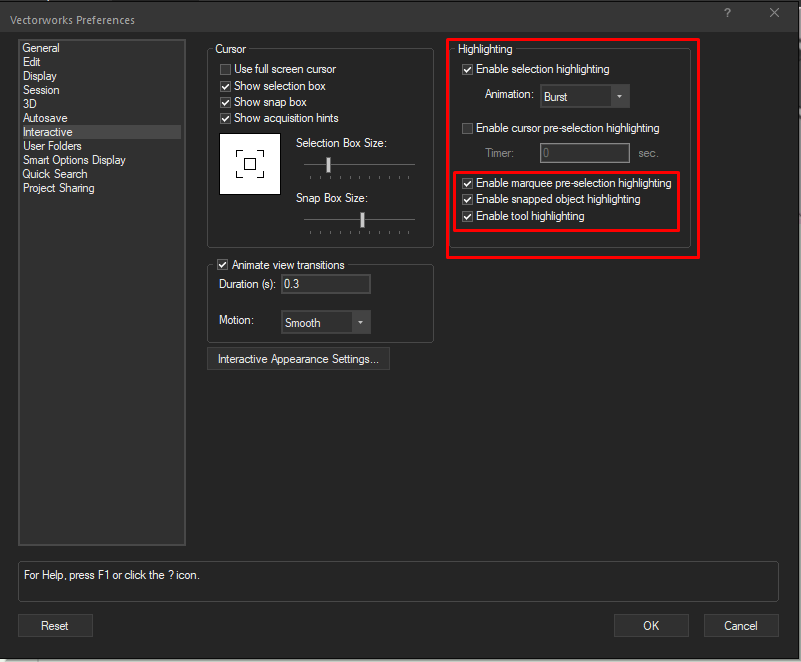
Task: Open the Autosave preferences category
Action: [45, 118]
